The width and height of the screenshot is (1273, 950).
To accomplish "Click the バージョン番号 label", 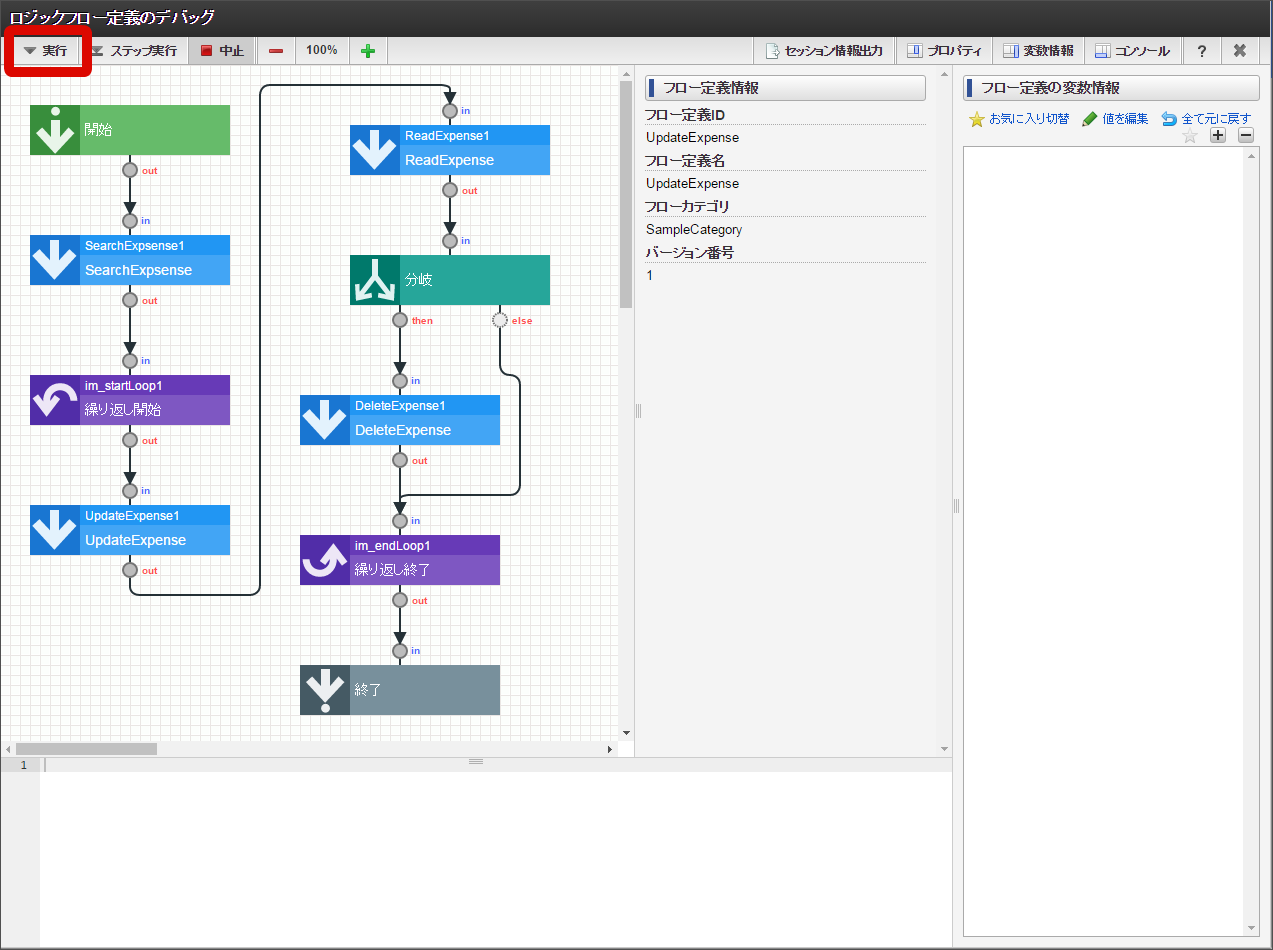I will point(690,253).
